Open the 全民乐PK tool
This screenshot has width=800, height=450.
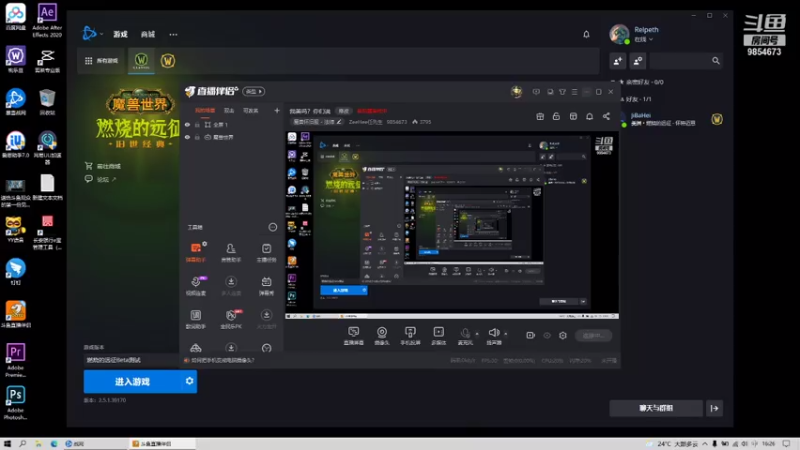point(231,319)
